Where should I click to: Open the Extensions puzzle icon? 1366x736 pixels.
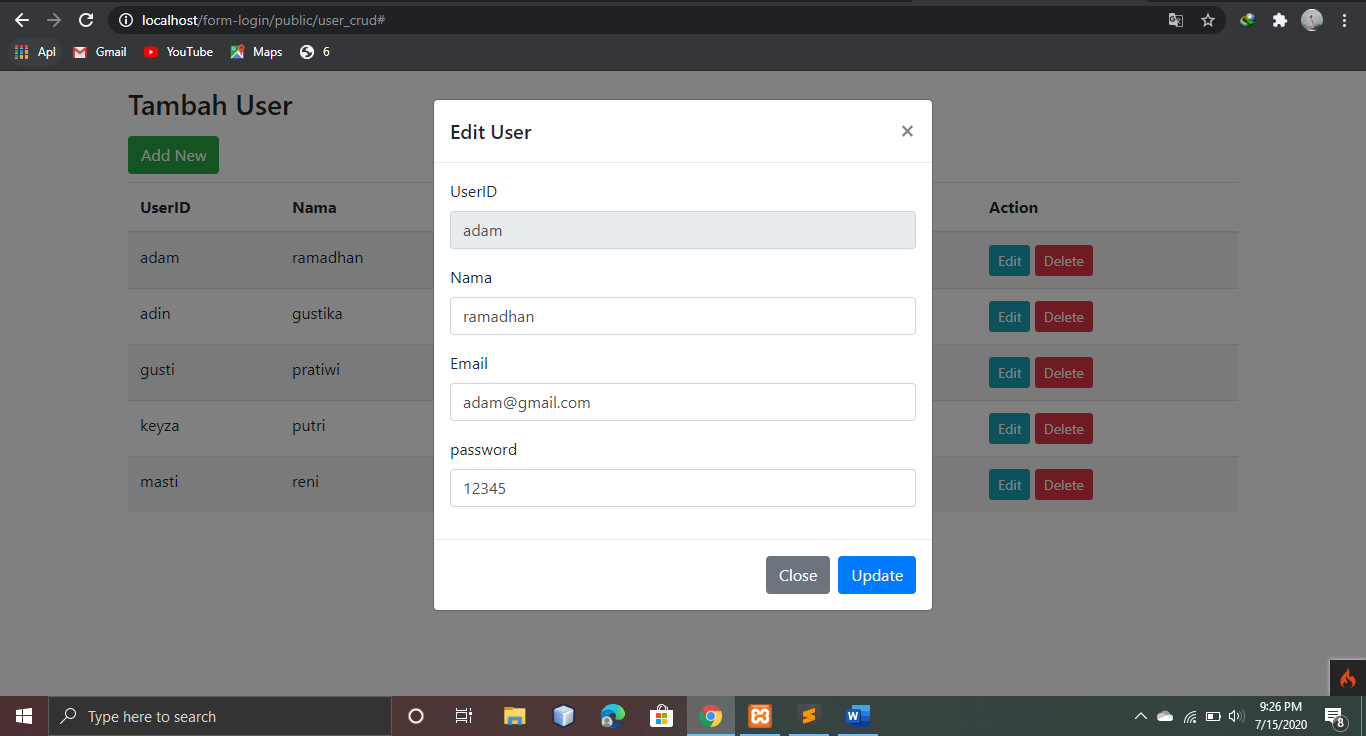point(1279,20)
